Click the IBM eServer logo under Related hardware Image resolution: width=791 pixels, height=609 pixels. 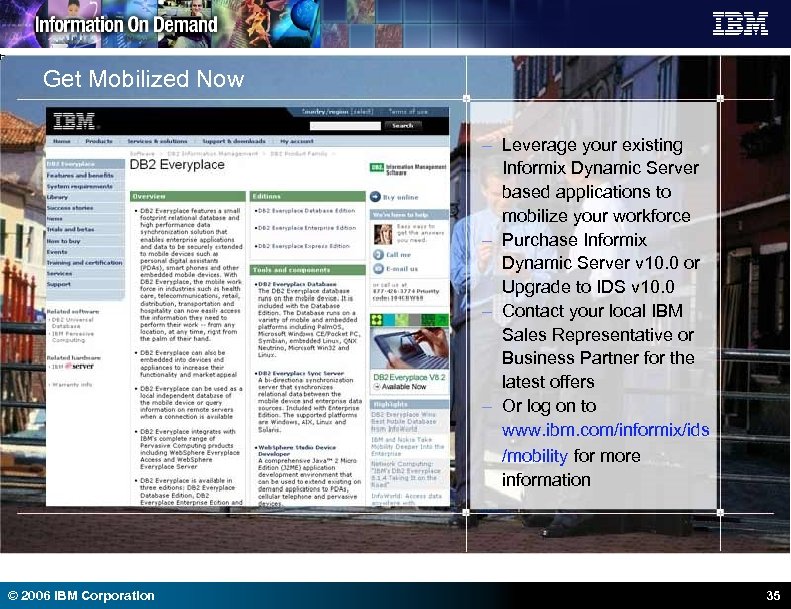pyautogui.click(x=73, y=366)
